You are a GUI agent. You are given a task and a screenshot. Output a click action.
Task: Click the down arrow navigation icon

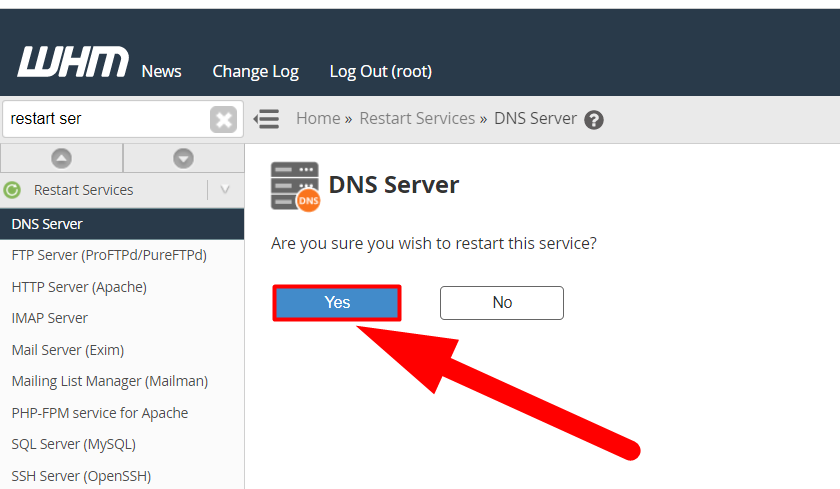pos(183,159)
